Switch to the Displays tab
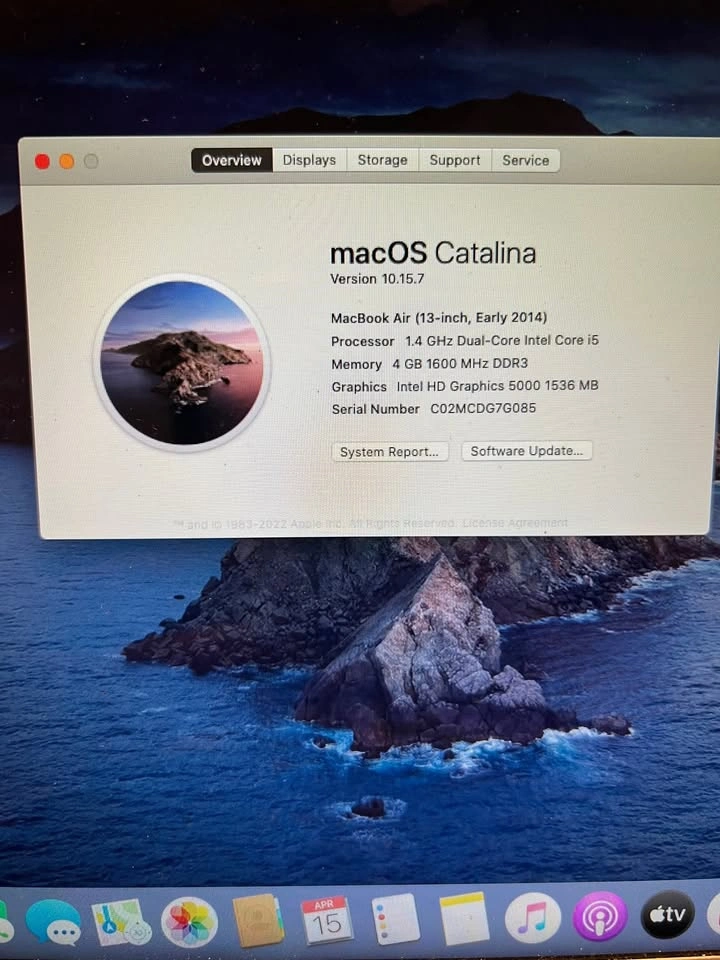The width and height of the screenshot is (720, 960). point(309,160)
